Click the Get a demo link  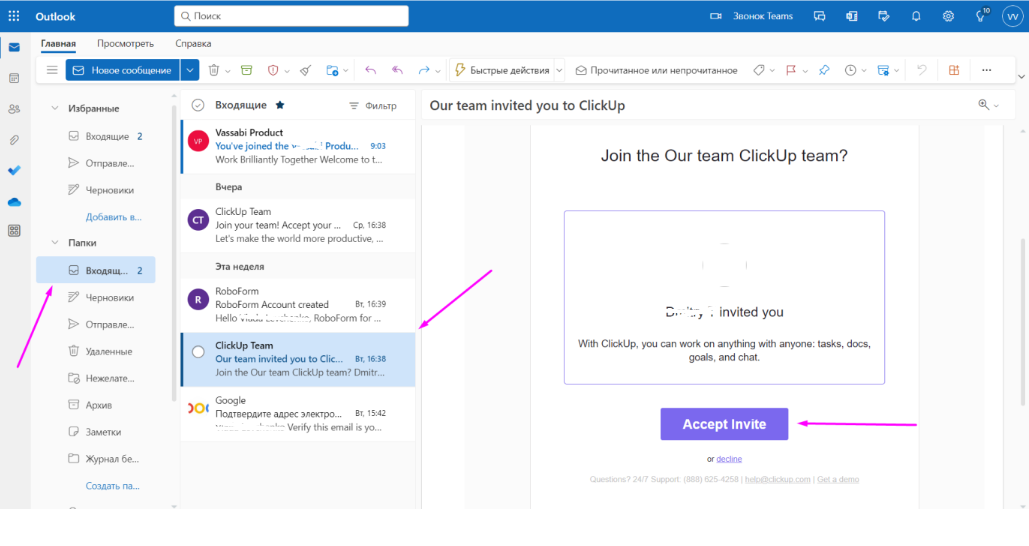[x=838, y=479]
